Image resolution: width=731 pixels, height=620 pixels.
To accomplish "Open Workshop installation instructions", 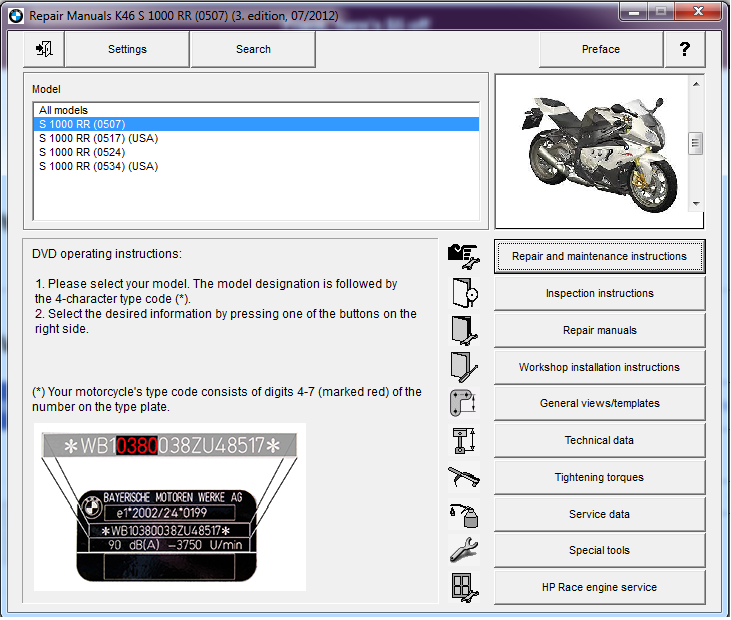I will pyautogui.click(x=600, y=367).
